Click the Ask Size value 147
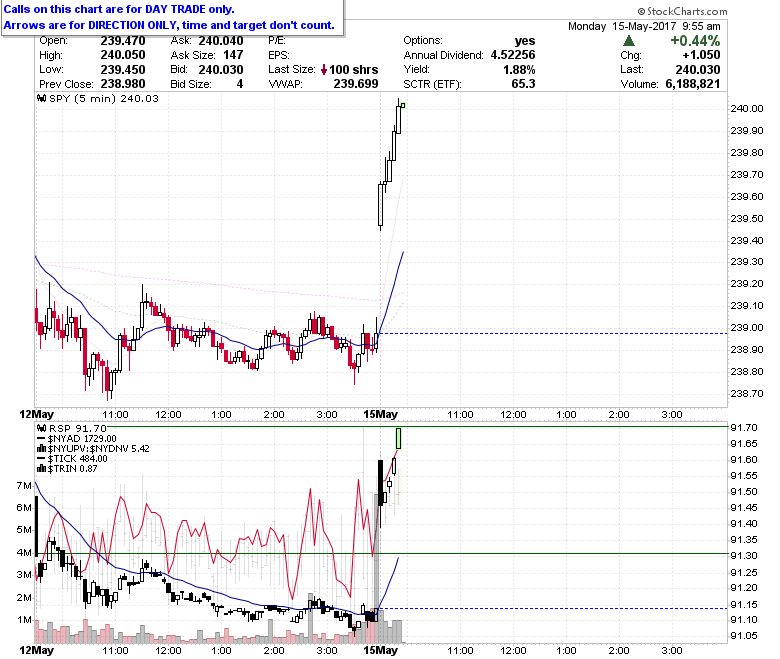The width and height of the screenshot is (780, 659). pos(233,55)
